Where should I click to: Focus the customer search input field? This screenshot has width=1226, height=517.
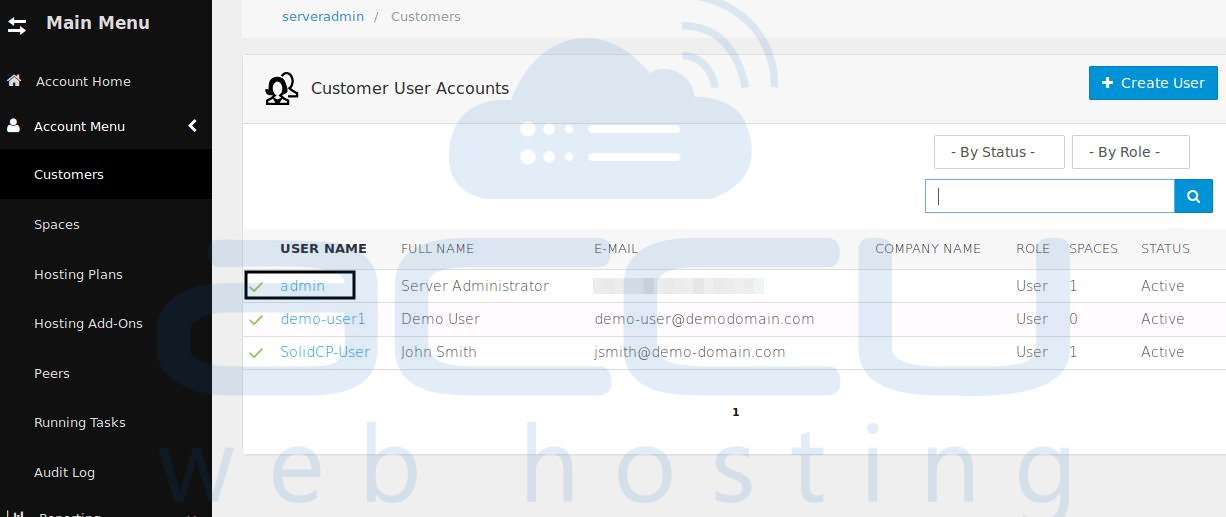(1049, 197)
